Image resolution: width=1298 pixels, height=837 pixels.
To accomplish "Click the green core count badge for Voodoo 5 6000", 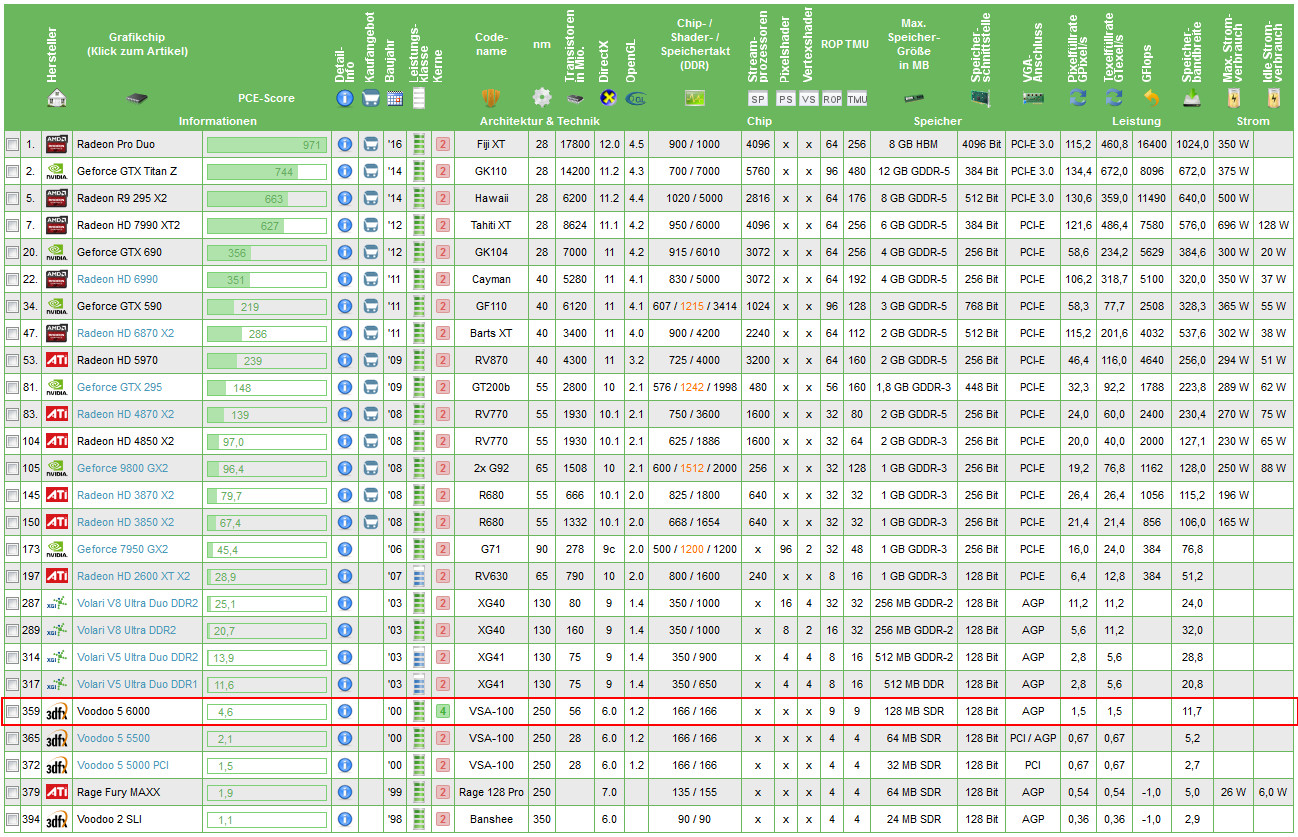I will (442, 712).
